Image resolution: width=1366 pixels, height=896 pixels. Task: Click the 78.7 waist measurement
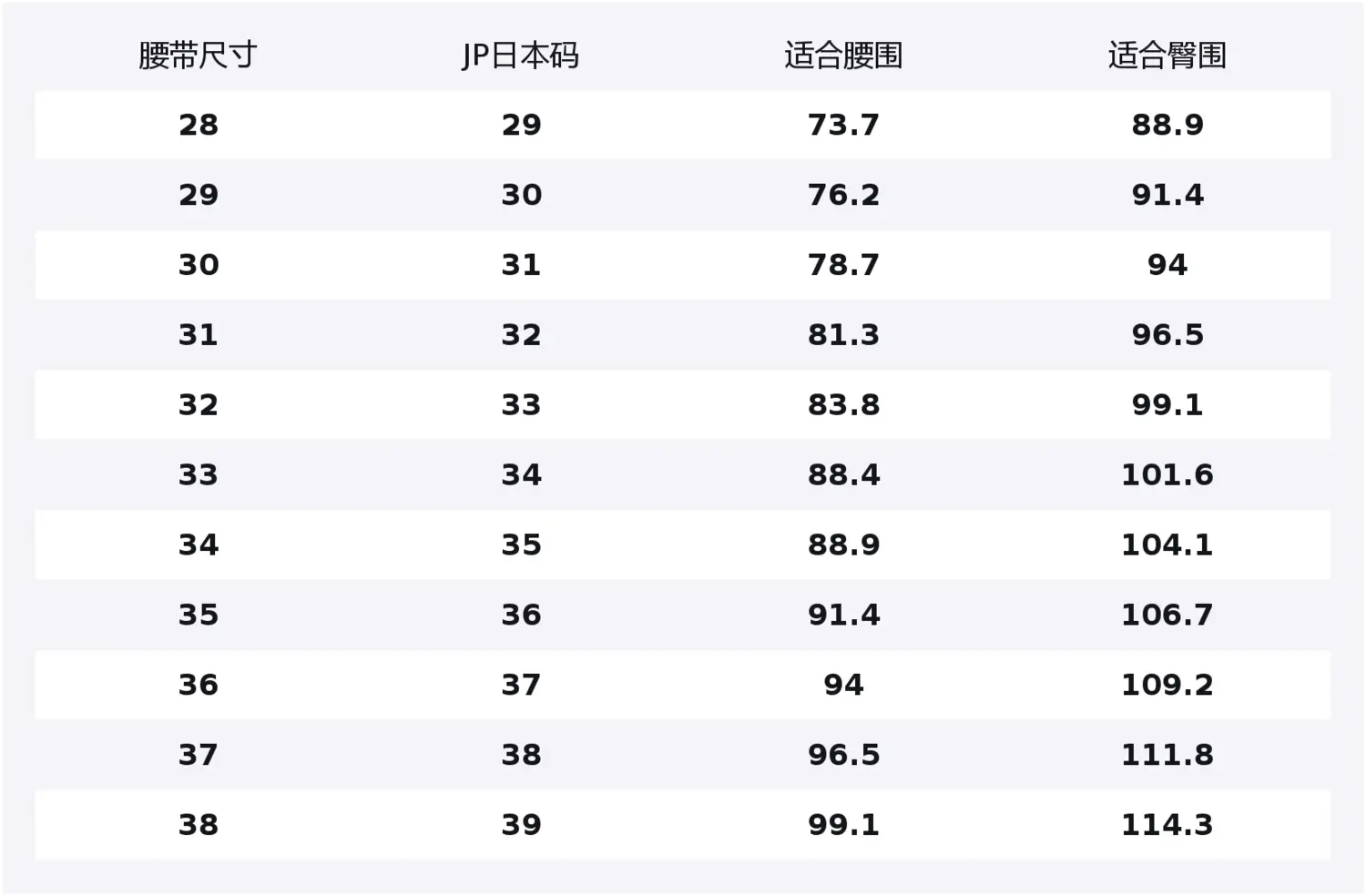[843, 265]
